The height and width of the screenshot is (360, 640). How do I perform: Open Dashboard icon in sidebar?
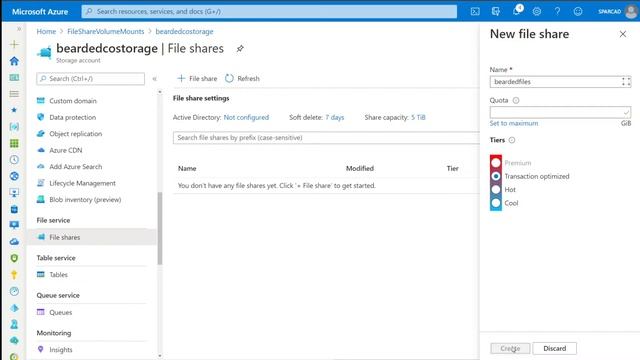point(14,78)
